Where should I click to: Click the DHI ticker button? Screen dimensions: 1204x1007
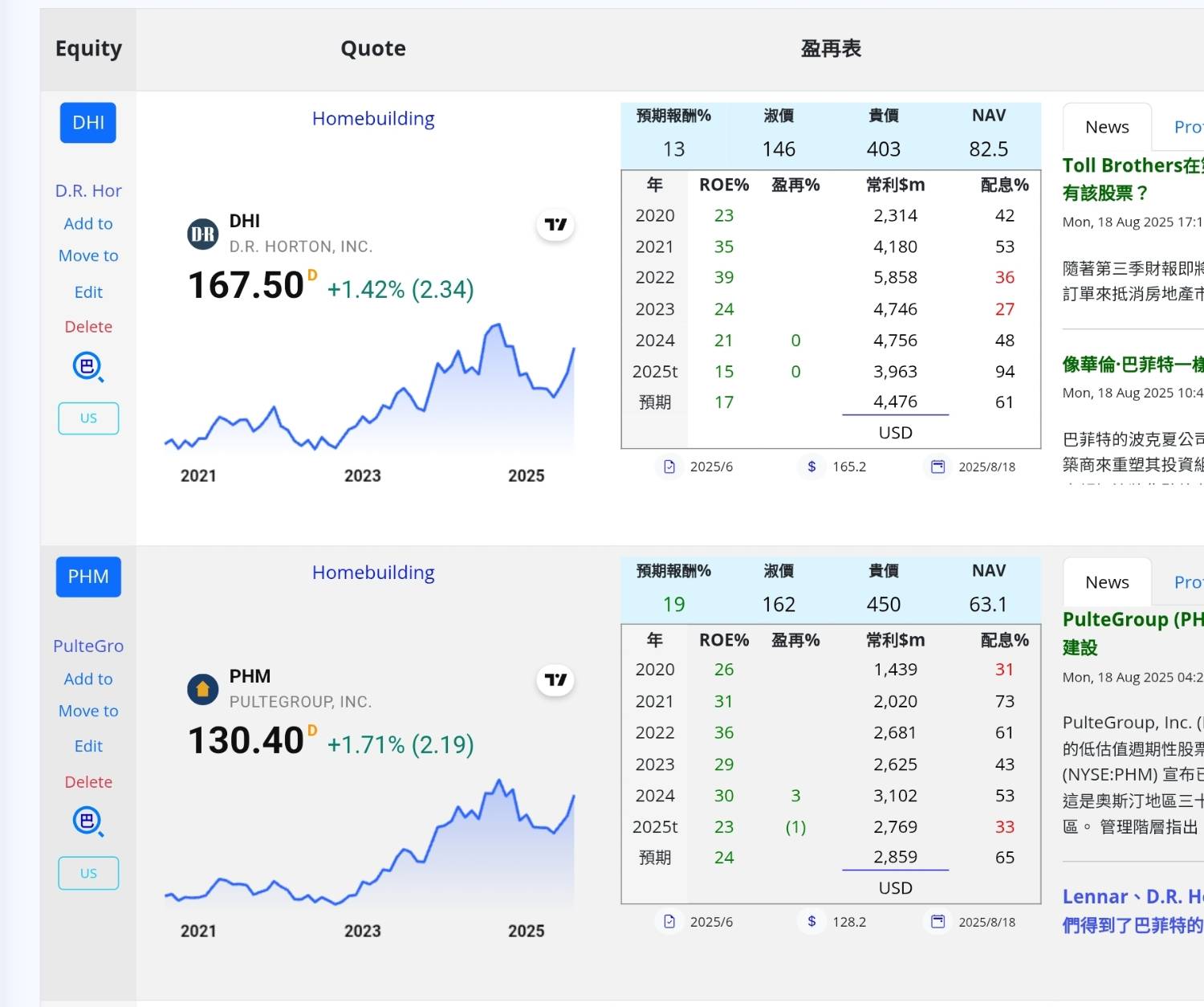point(88,123)
